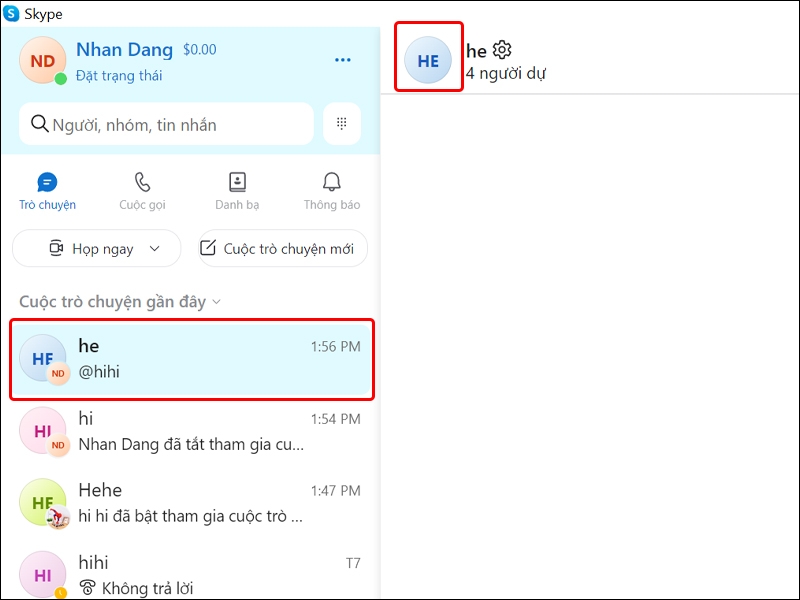Click the ND profile avatar
This screenshot has width=800, height=600.
[x=42, y=60]
